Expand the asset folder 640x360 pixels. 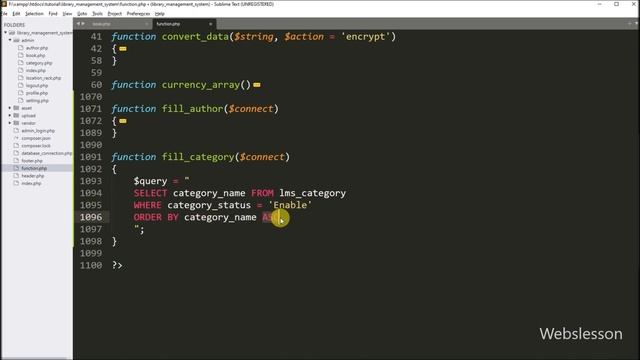coord(10,108)
